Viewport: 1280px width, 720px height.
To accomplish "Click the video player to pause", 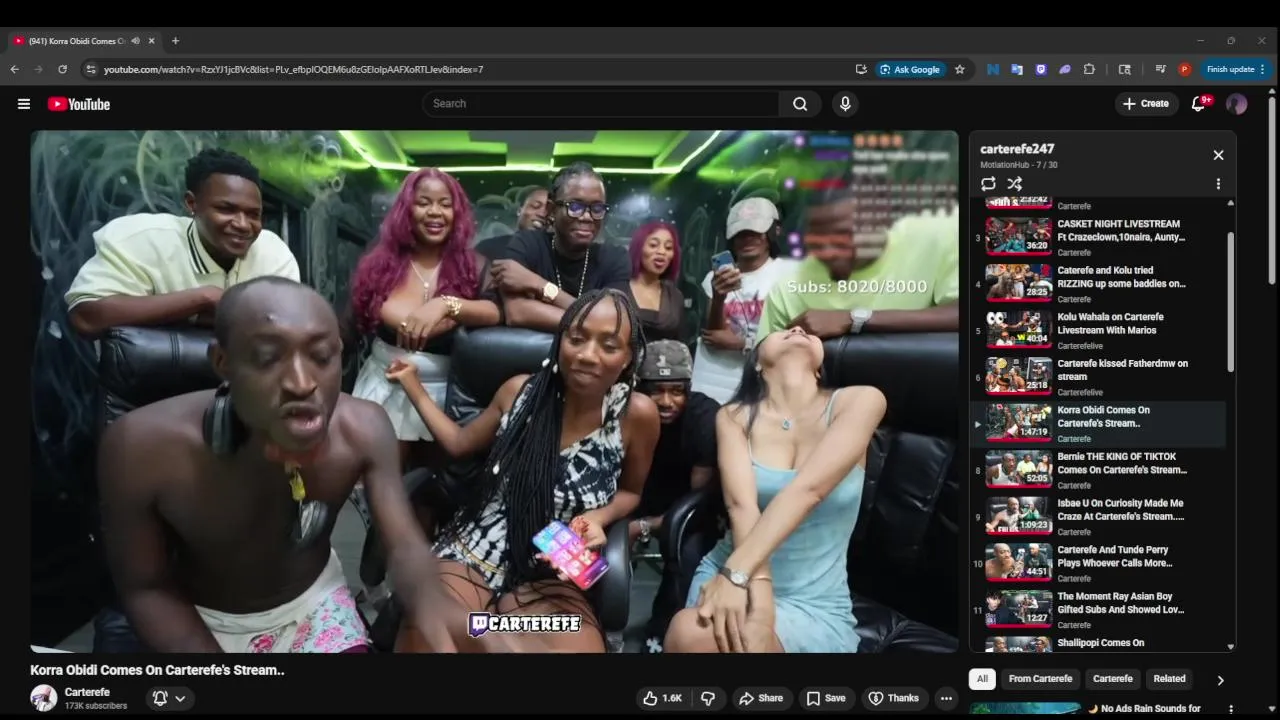I will [x=494, y=391].
